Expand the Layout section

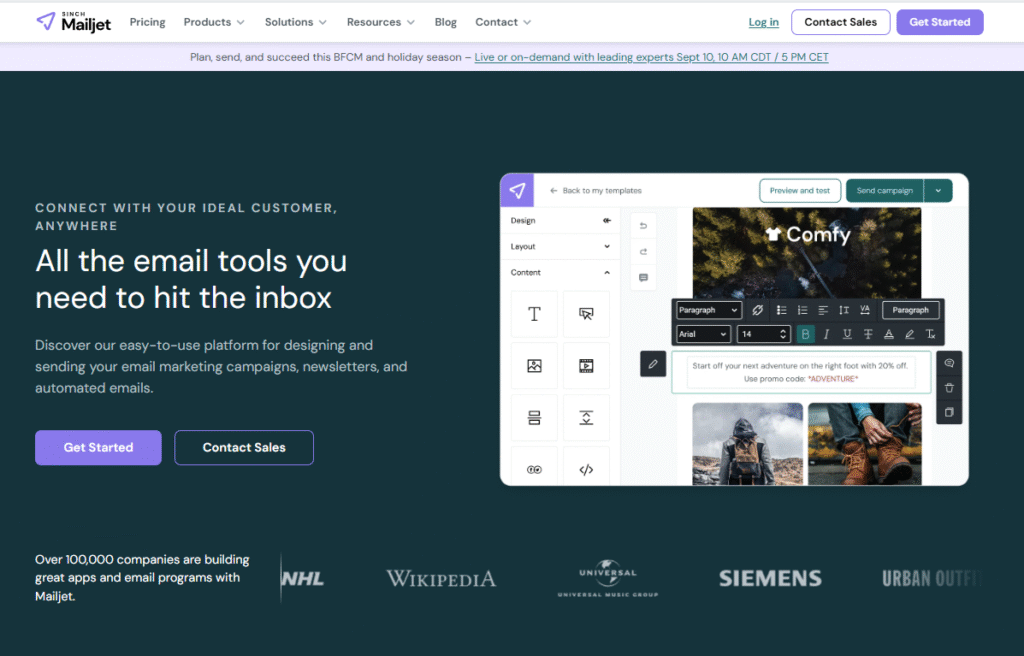click(560, 246)
